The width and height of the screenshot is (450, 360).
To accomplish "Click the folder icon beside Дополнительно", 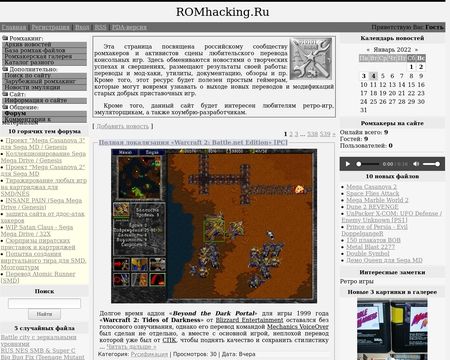I will pyautogui.click(x=5, y=69).
